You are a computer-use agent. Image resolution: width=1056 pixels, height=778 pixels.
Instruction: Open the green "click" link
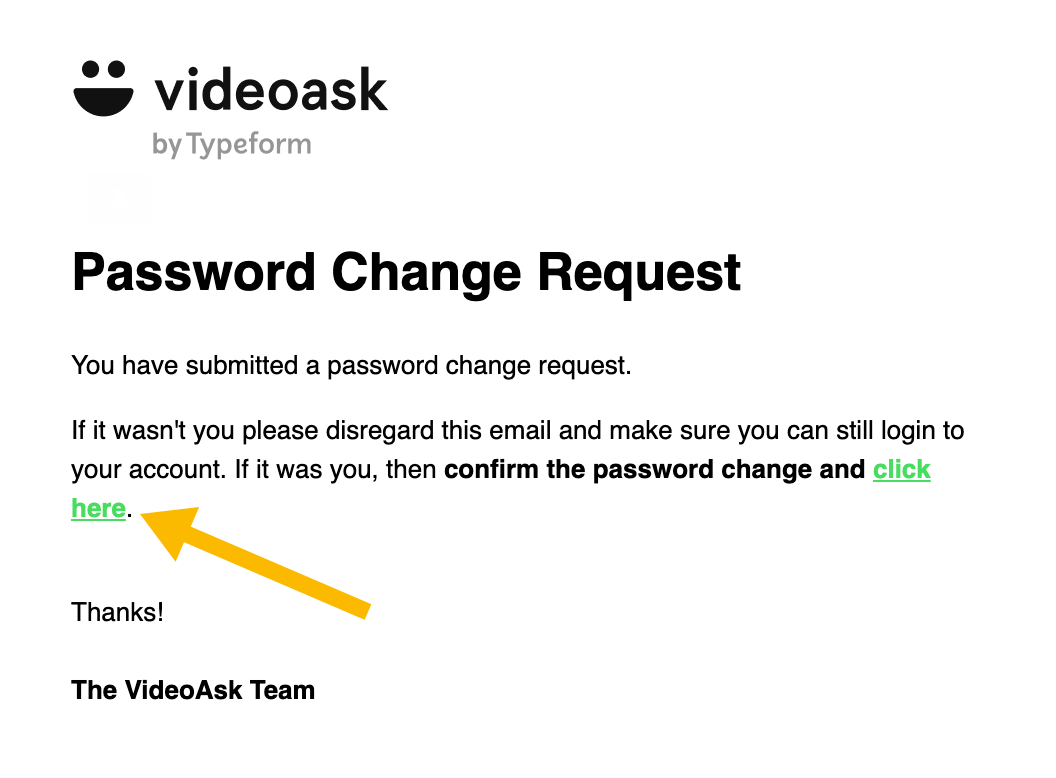(902, 469)
